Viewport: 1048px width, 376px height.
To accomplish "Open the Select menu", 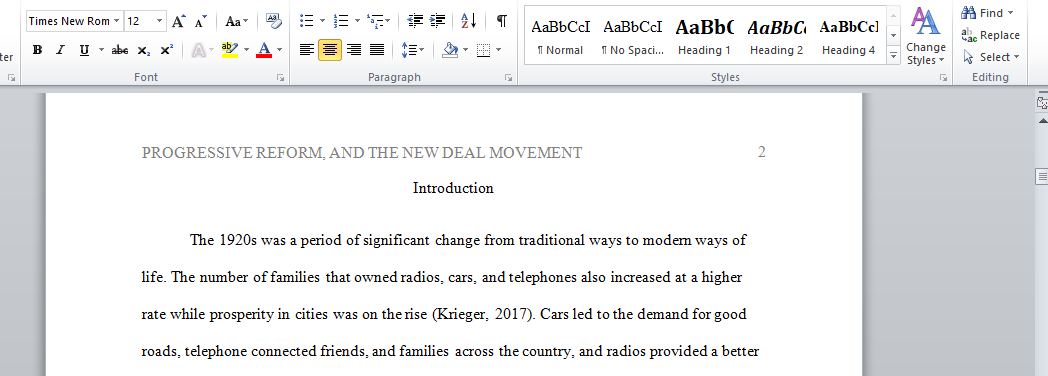I will click(991, 57).
